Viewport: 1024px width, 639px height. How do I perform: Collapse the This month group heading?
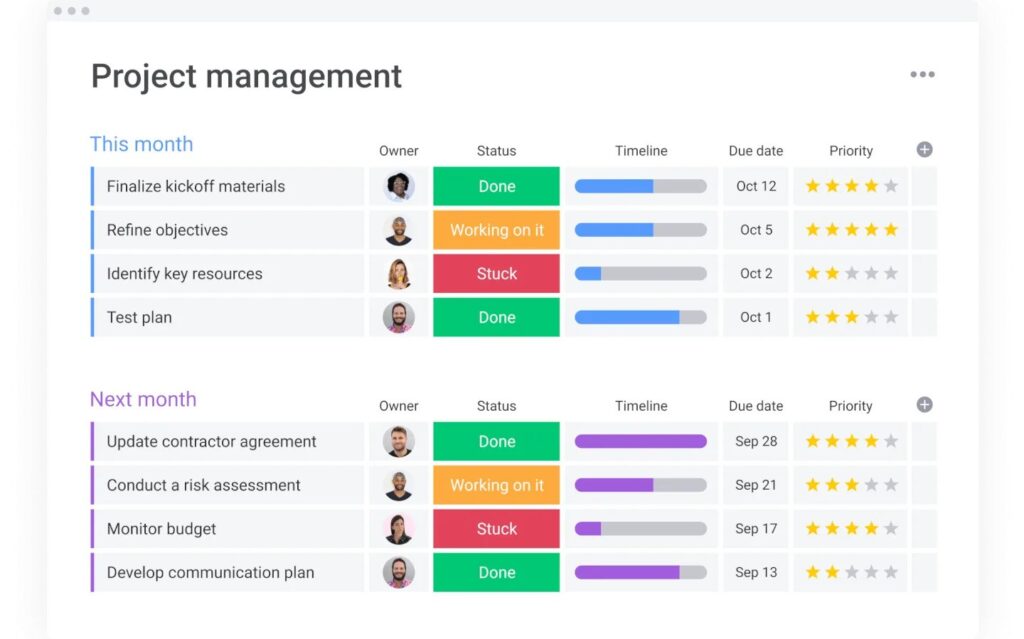(141, 144)
